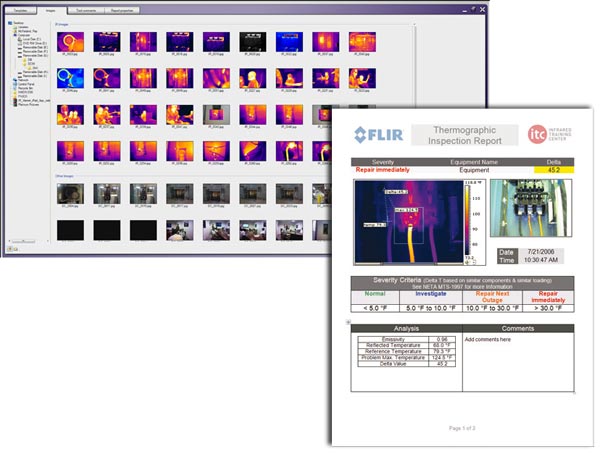Viewport: 600px width, 454px height.
Task: Click the Emissivity value 0.96
Action: tap(442, 340)
